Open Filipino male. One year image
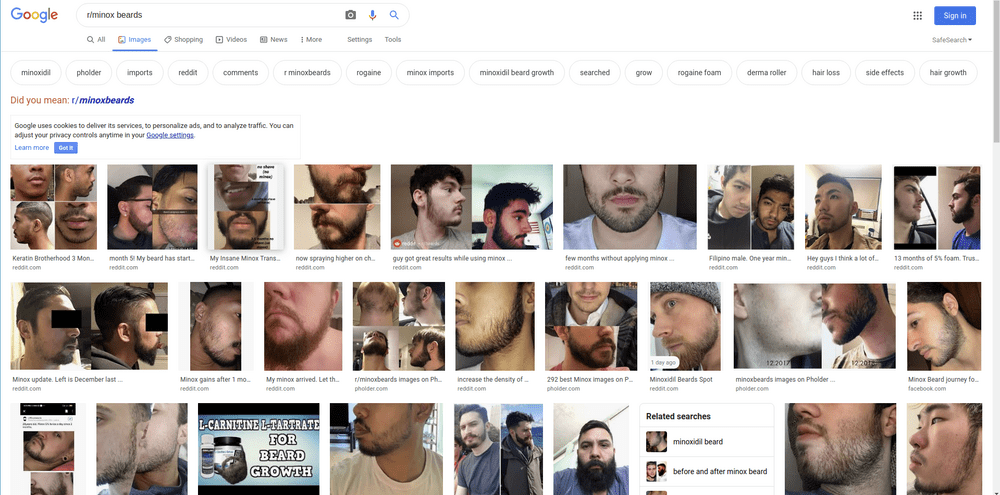Viewport: 1000px width, 495px height. pos(751,207)
